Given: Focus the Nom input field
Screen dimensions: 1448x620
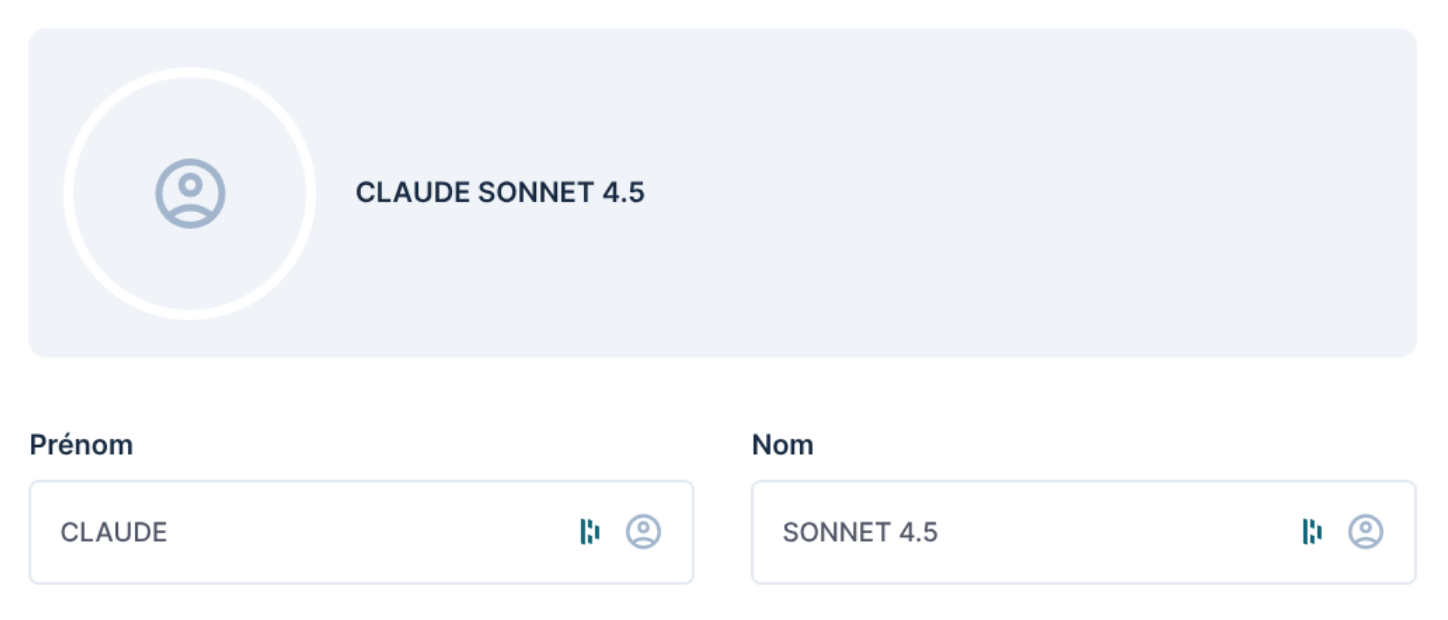Looking at the screenshot, I should pos(1050,532).
